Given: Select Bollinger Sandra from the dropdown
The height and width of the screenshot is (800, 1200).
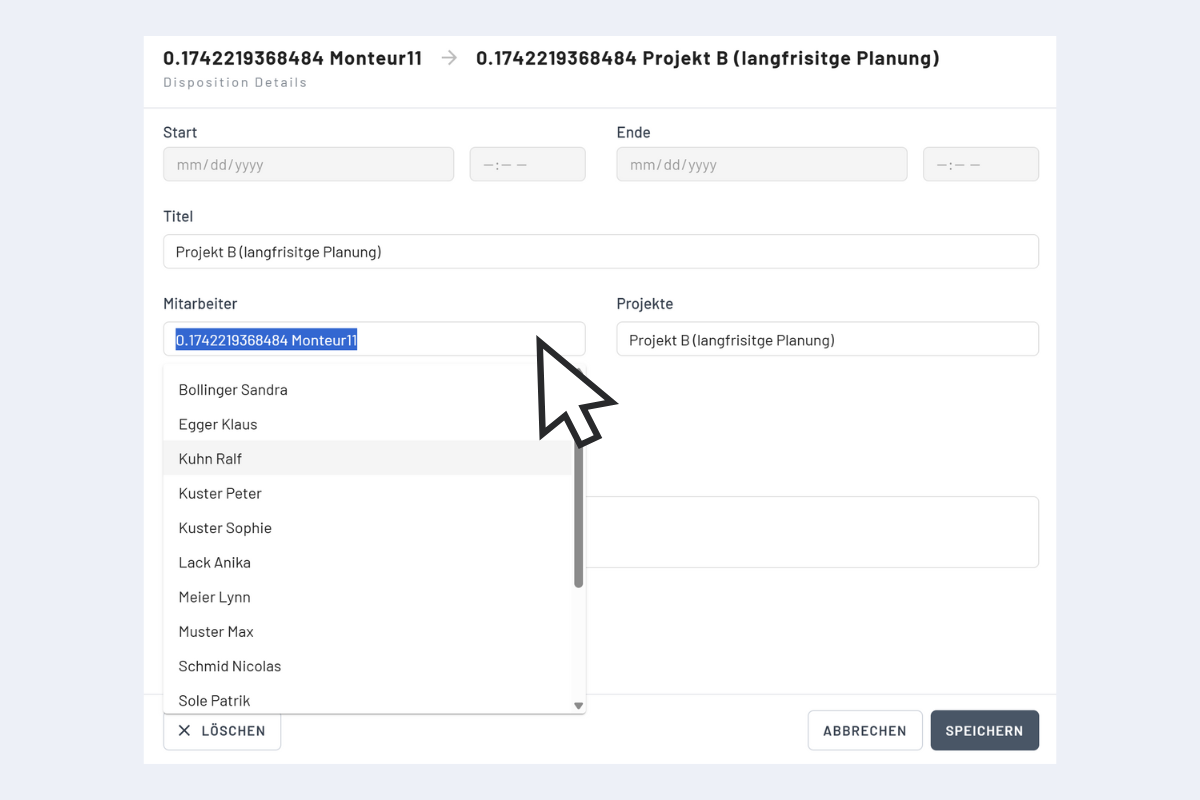Looking at the screenshot, I should pos(233,390).
